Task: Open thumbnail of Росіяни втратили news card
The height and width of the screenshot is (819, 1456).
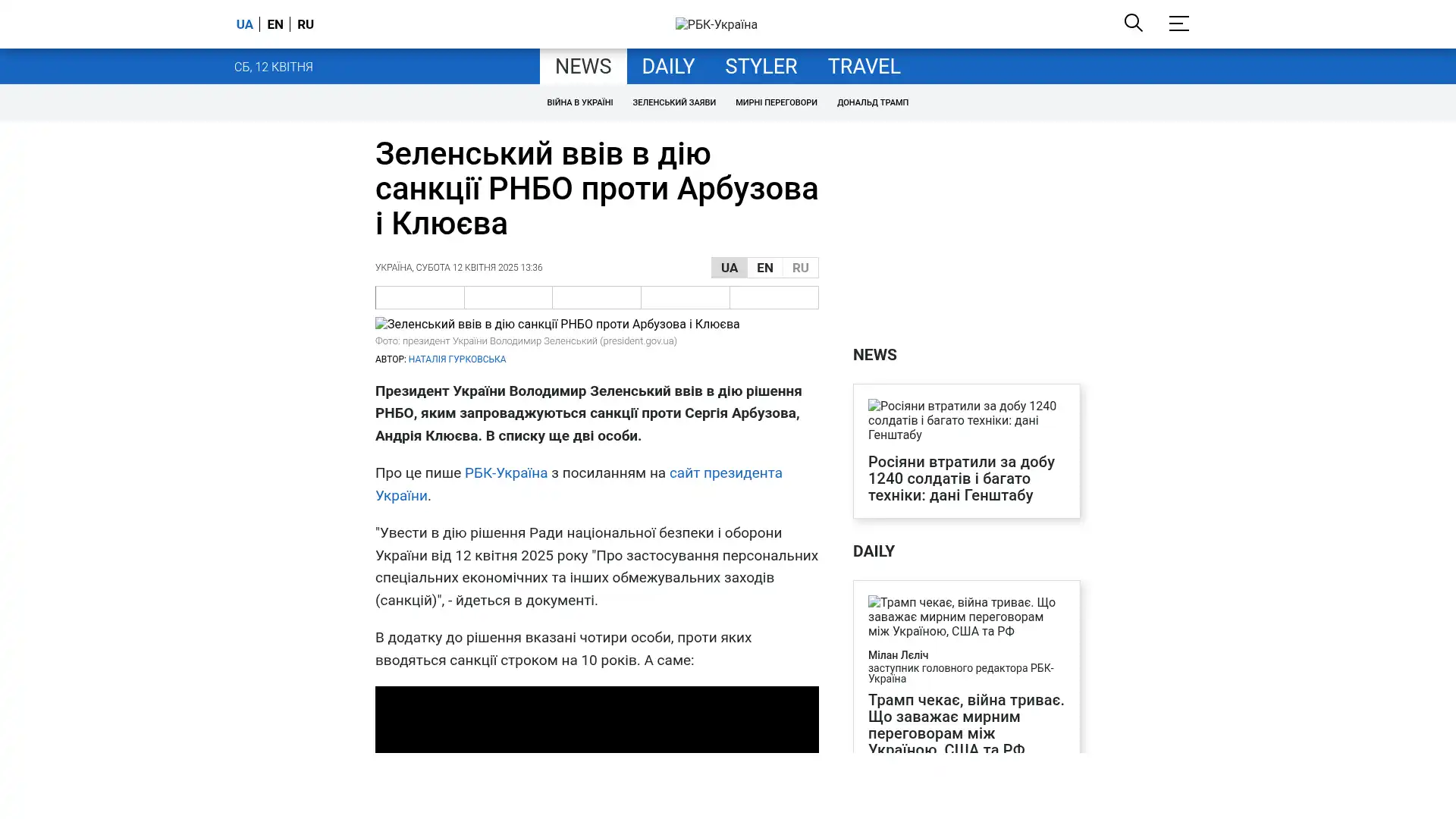Action: 966,420
